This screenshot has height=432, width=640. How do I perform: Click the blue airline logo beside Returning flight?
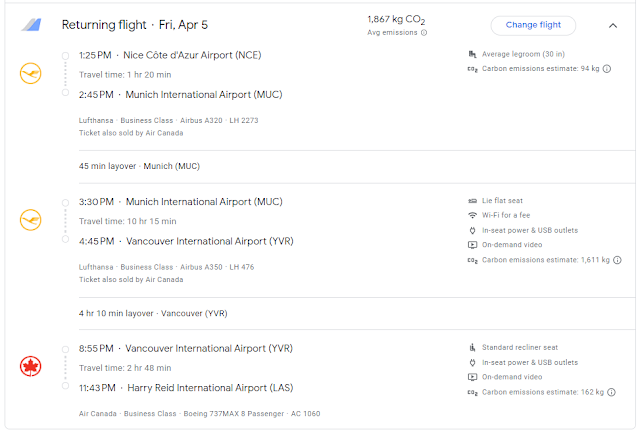(32, 24)
